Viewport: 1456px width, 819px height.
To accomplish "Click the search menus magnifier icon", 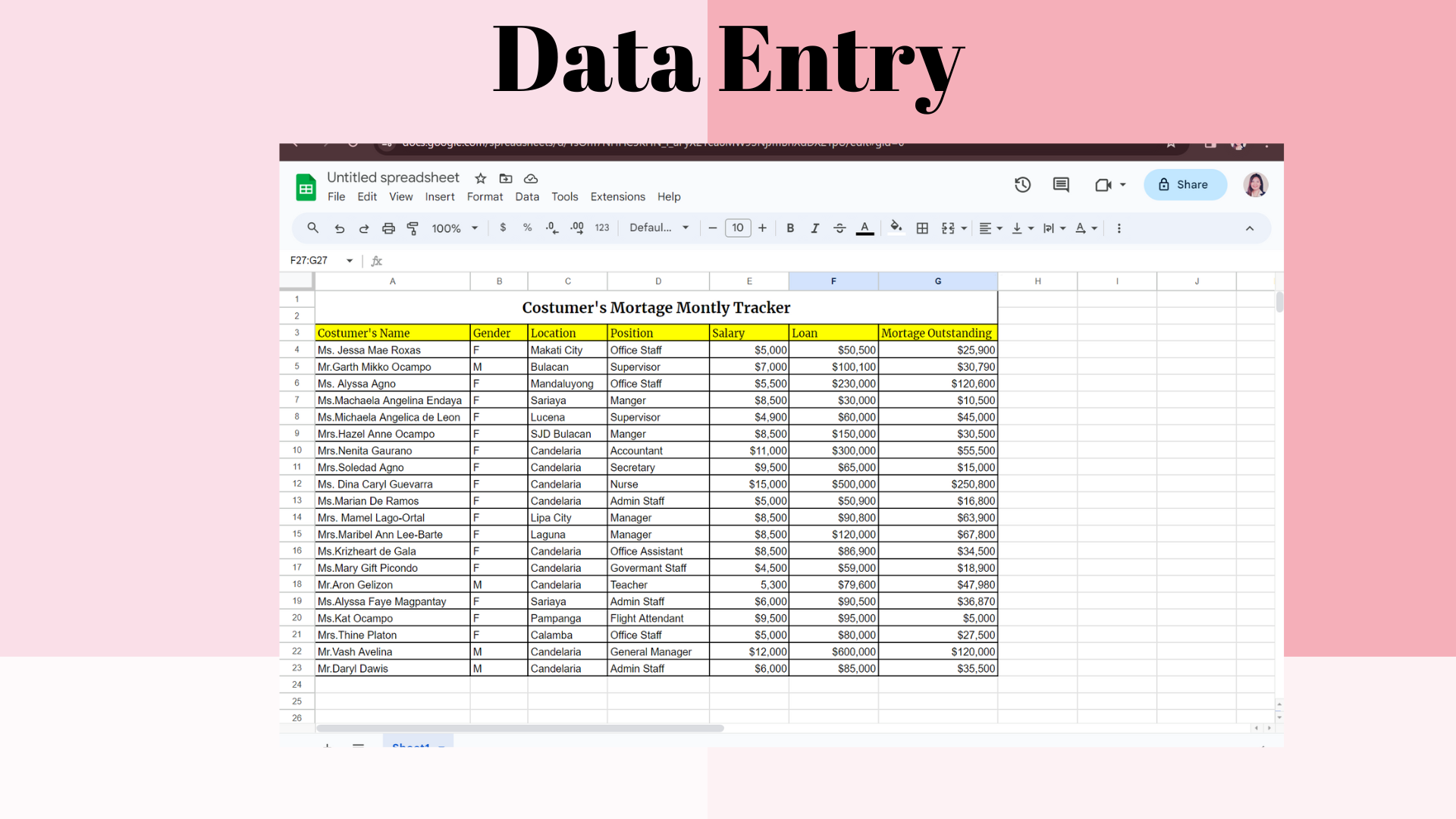I will [312, 227].
